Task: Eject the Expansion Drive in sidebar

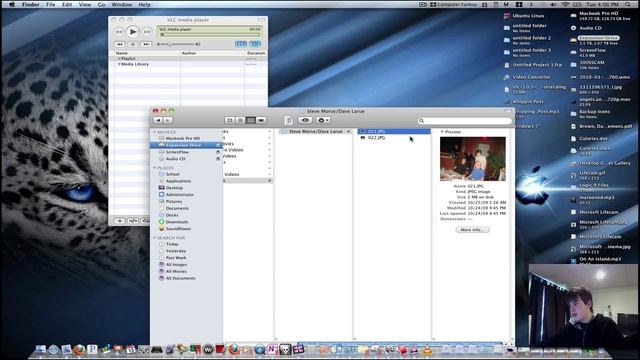Action: coord(218,145)
